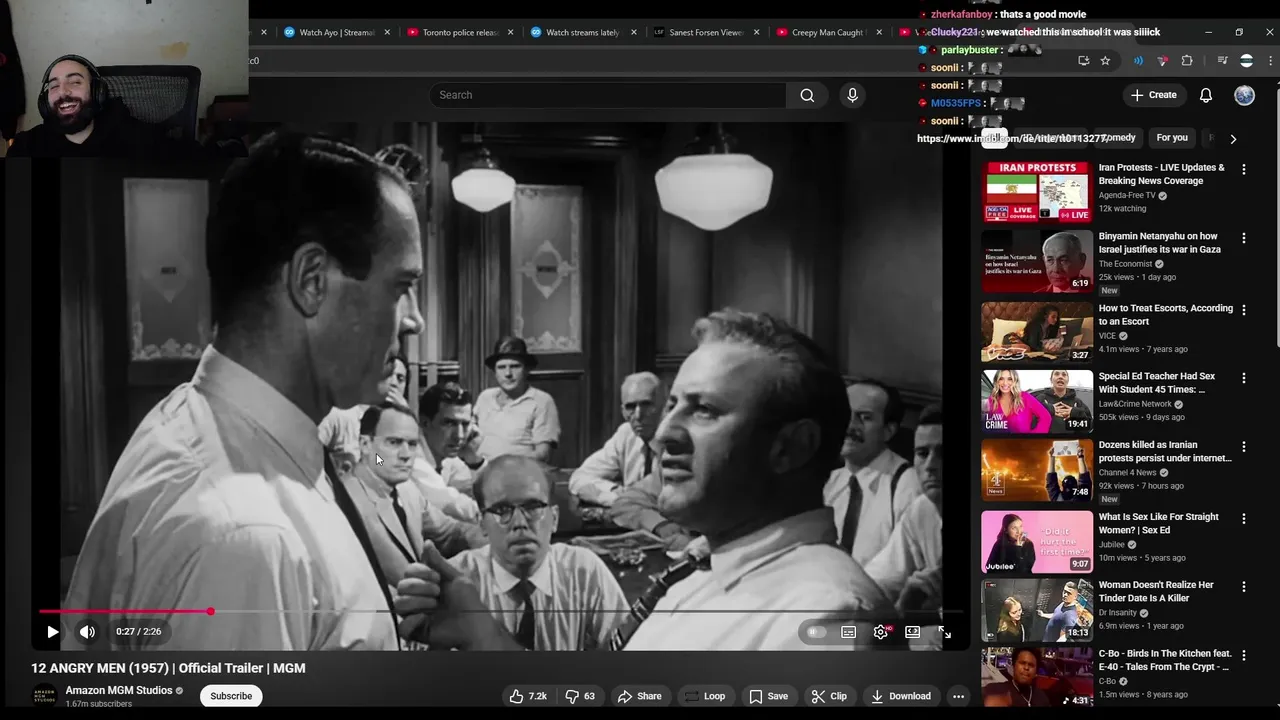Open How to Treat Escorts thumbnail
This screenshot has width=1280, height=720.
(x=1037, y=332)
